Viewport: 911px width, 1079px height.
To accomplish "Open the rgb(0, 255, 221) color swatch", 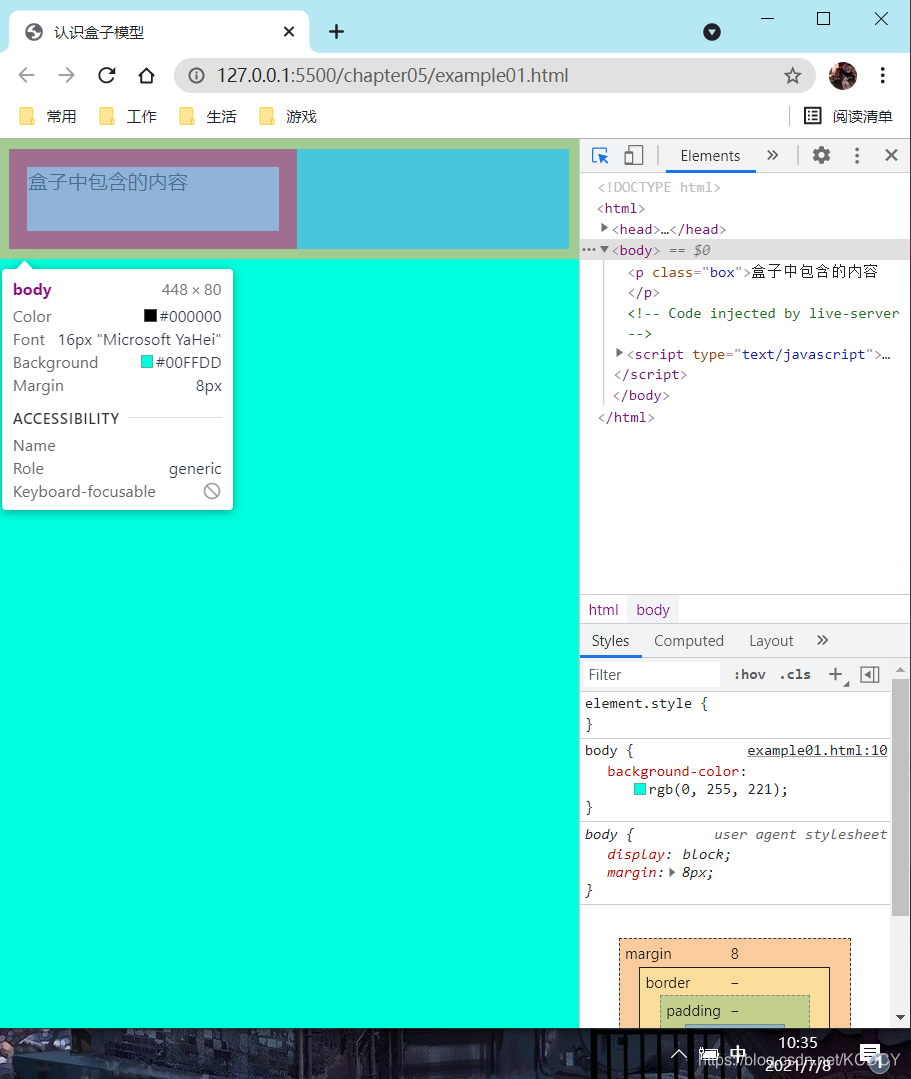I will (640, 789).
